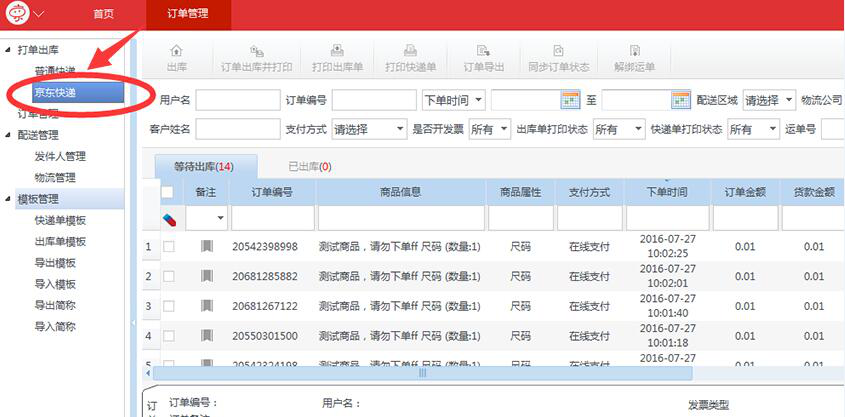
Task: Open 发件人管理 in the sidebar
Action: click(60, 157)
